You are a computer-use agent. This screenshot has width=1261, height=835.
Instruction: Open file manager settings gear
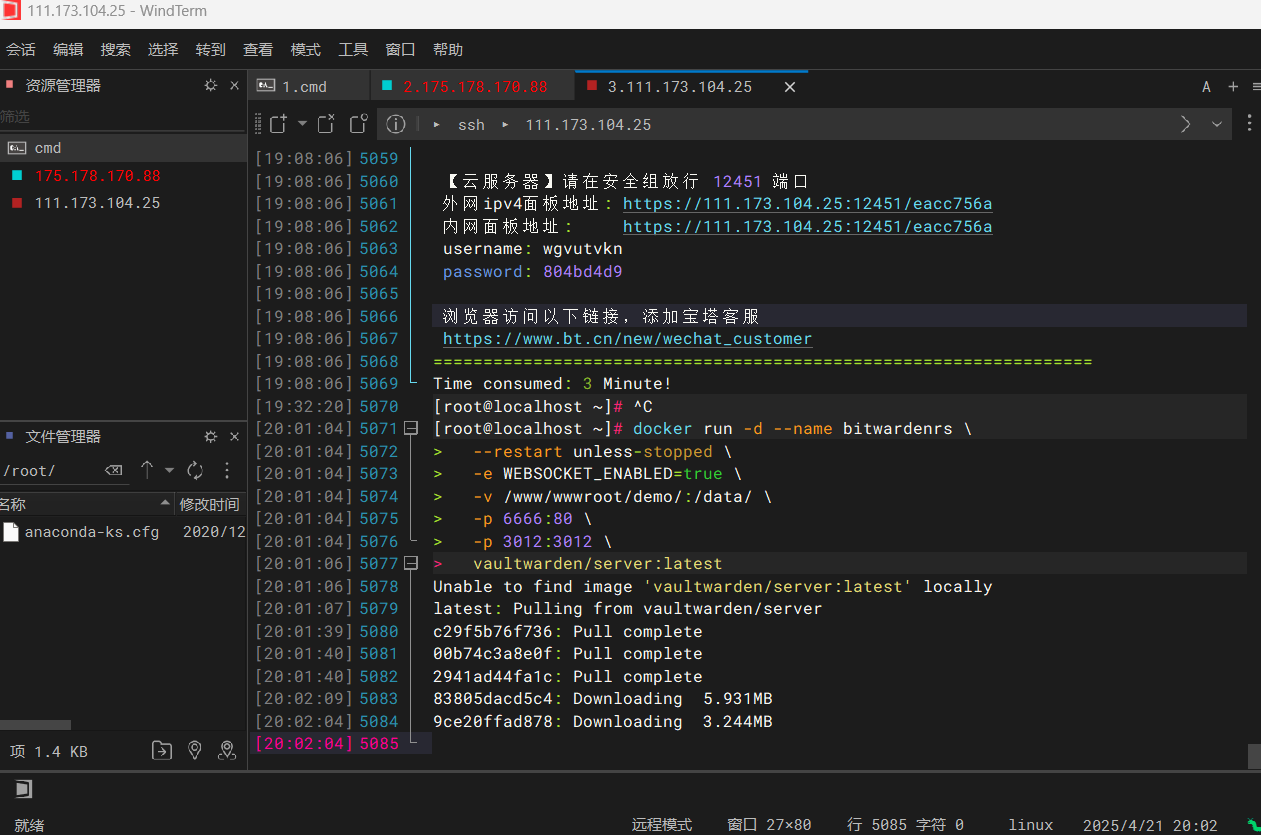(x=211, y=437)
